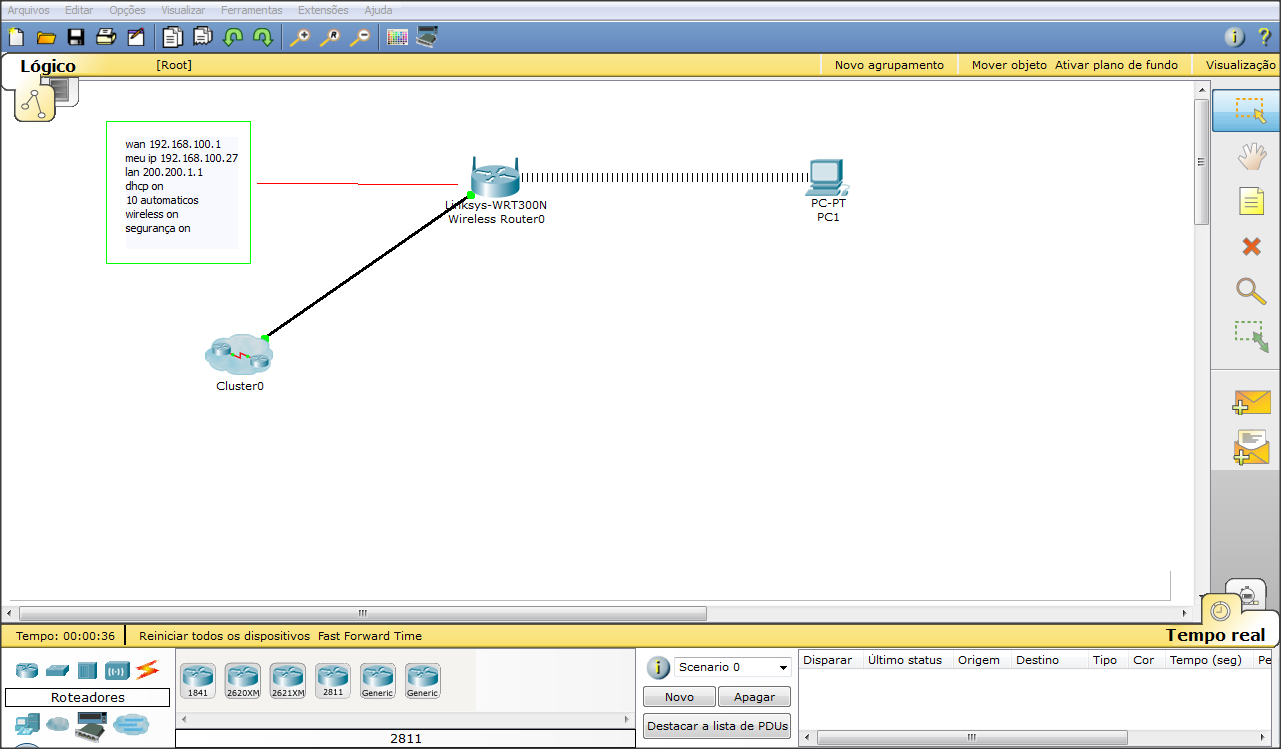Image resolution: width=1281 pixels, height=749 pixels.
Task: Choose the Wireless Devices category
Action: (117, 670)
